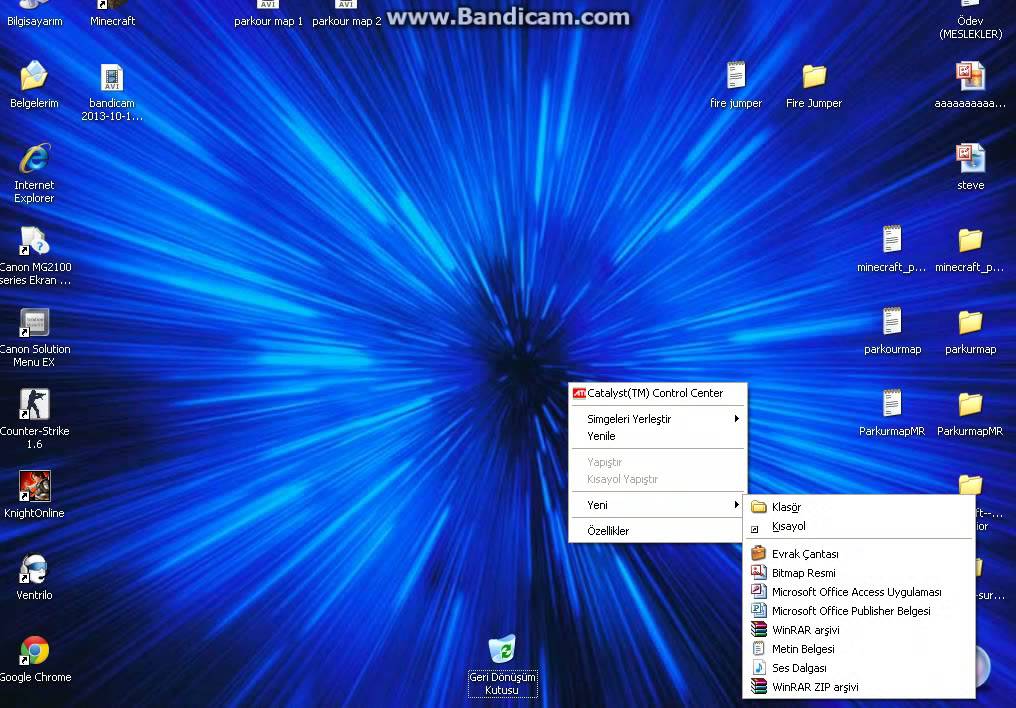The image size is (1016, 708).
Task: Select the steve presentation file icon
Action: pyautogui.click(x=970, y=158)
